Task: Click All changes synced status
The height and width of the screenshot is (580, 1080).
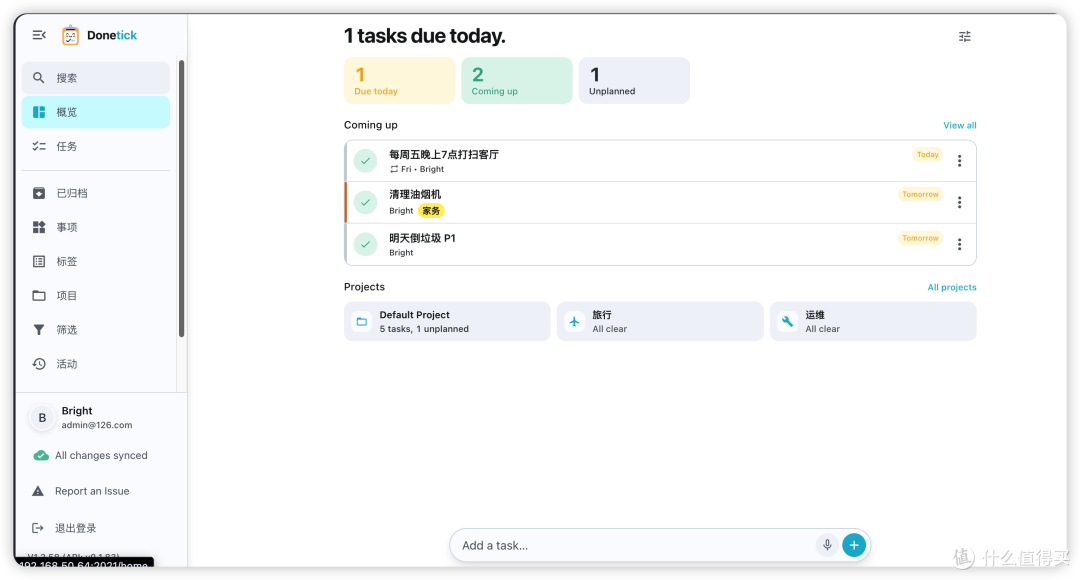Action: [101, 455]
